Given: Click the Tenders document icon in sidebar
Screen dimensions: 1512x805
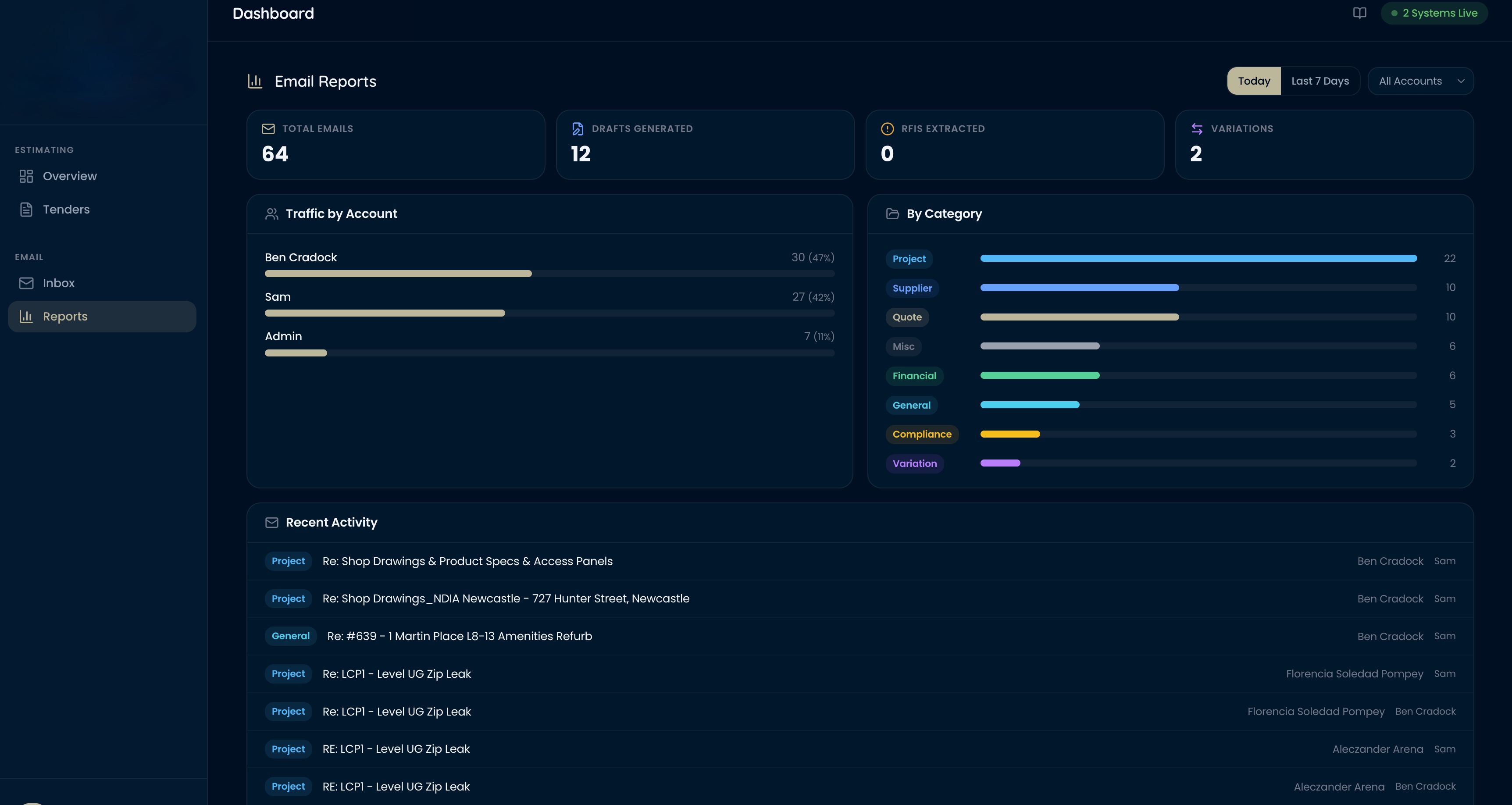Looking at the screenshot, I should 26,210.
